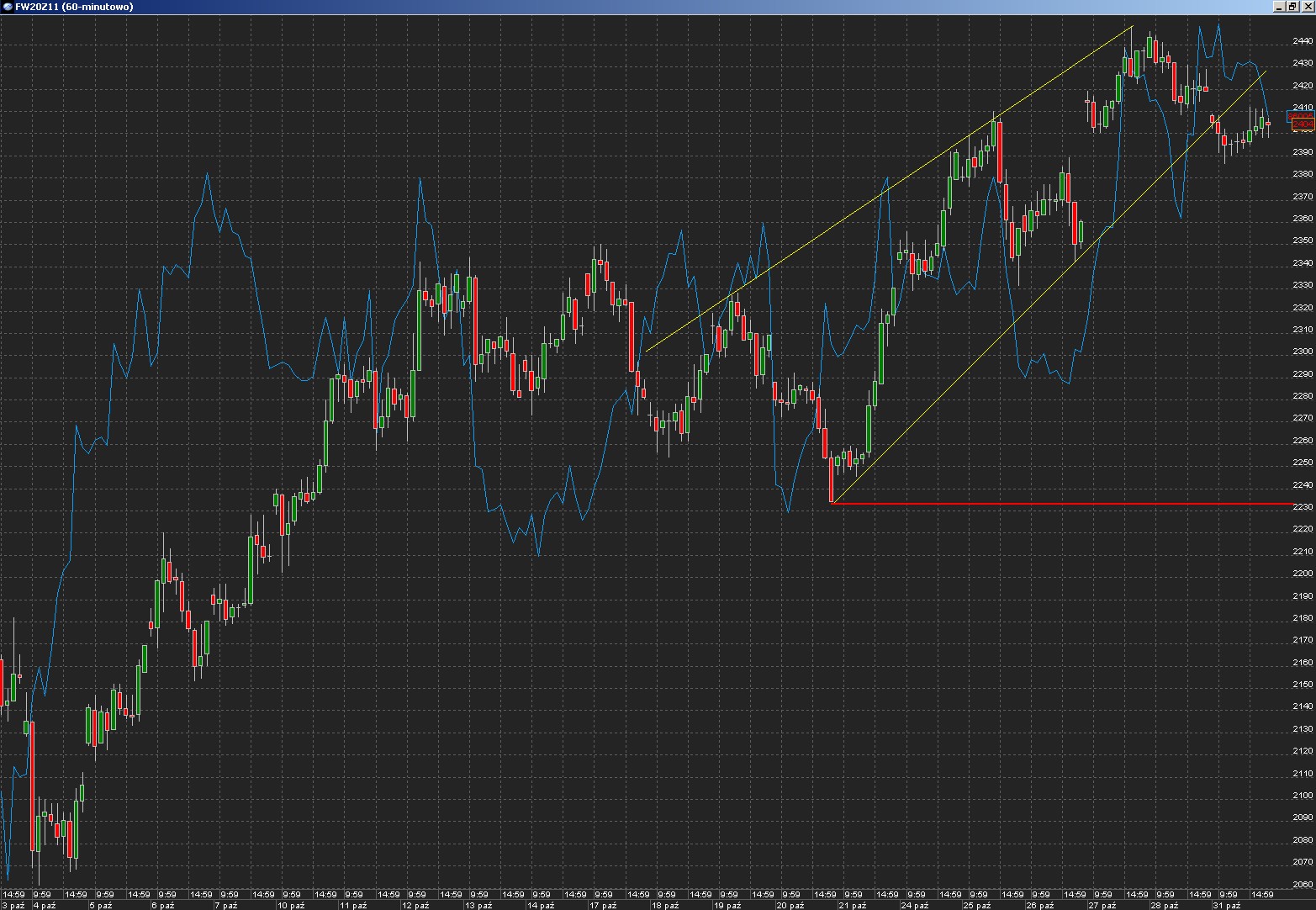
Task: Click the '28 paź' date label
Action: [x=1165, y=905]
